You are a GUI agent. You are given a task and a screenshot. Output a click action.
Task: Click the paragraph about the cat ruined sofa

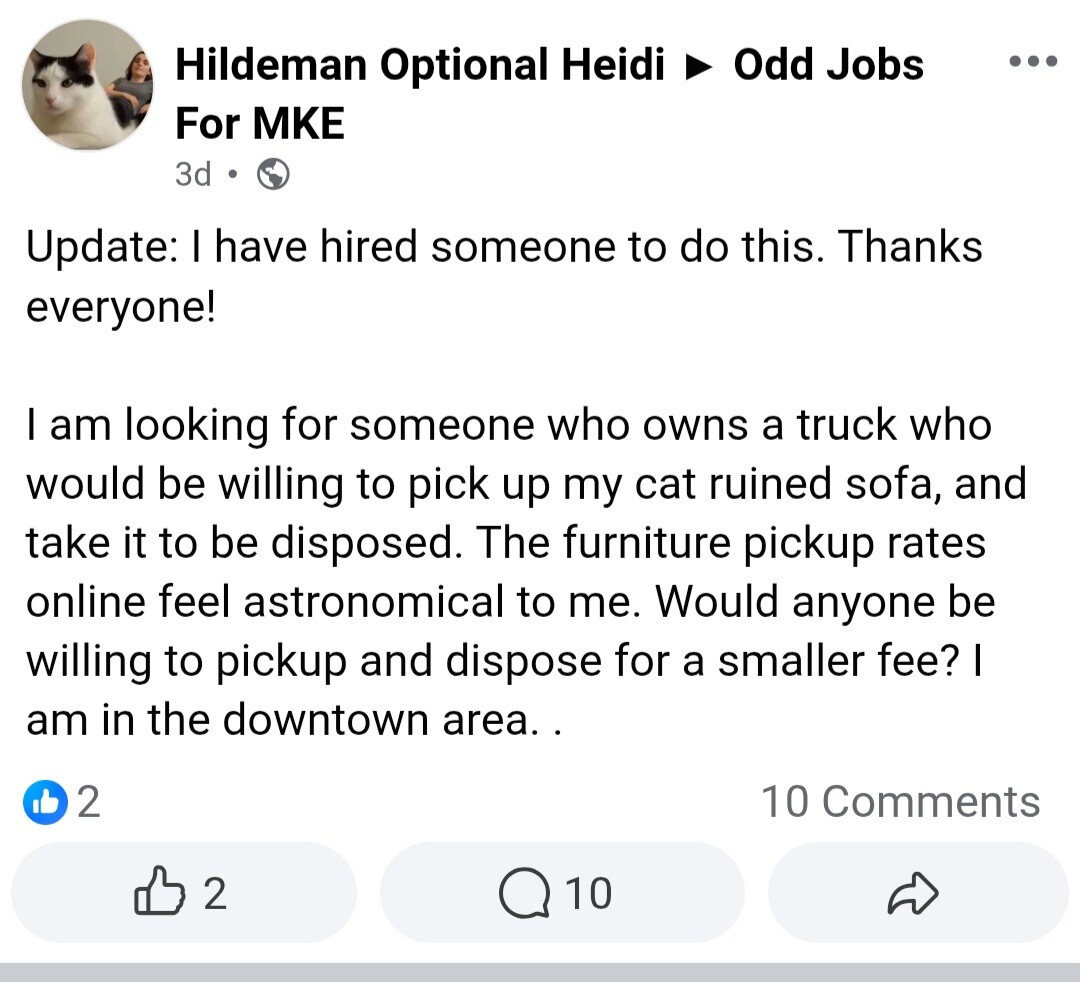510,543
